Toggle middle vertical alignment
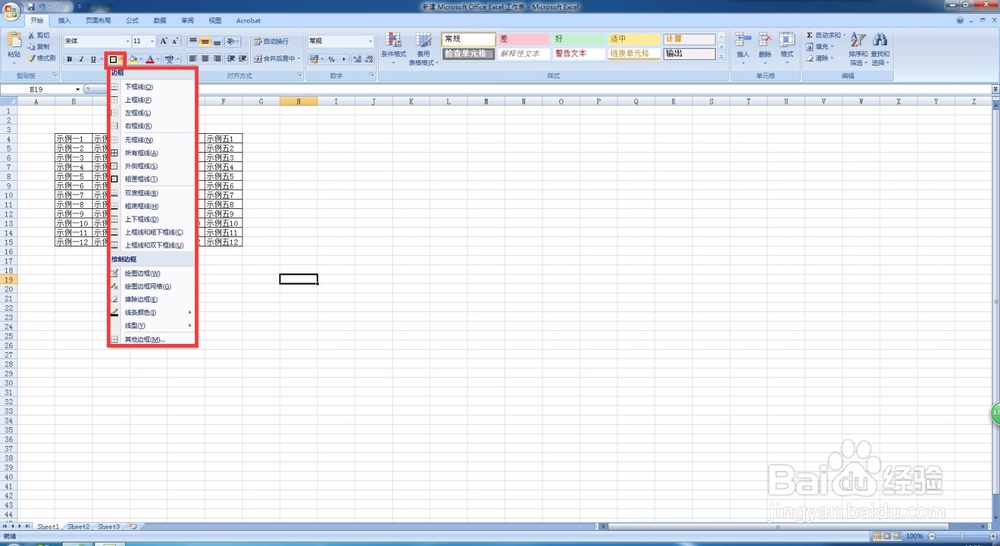The image size is (1000, 546). point(205,41)
